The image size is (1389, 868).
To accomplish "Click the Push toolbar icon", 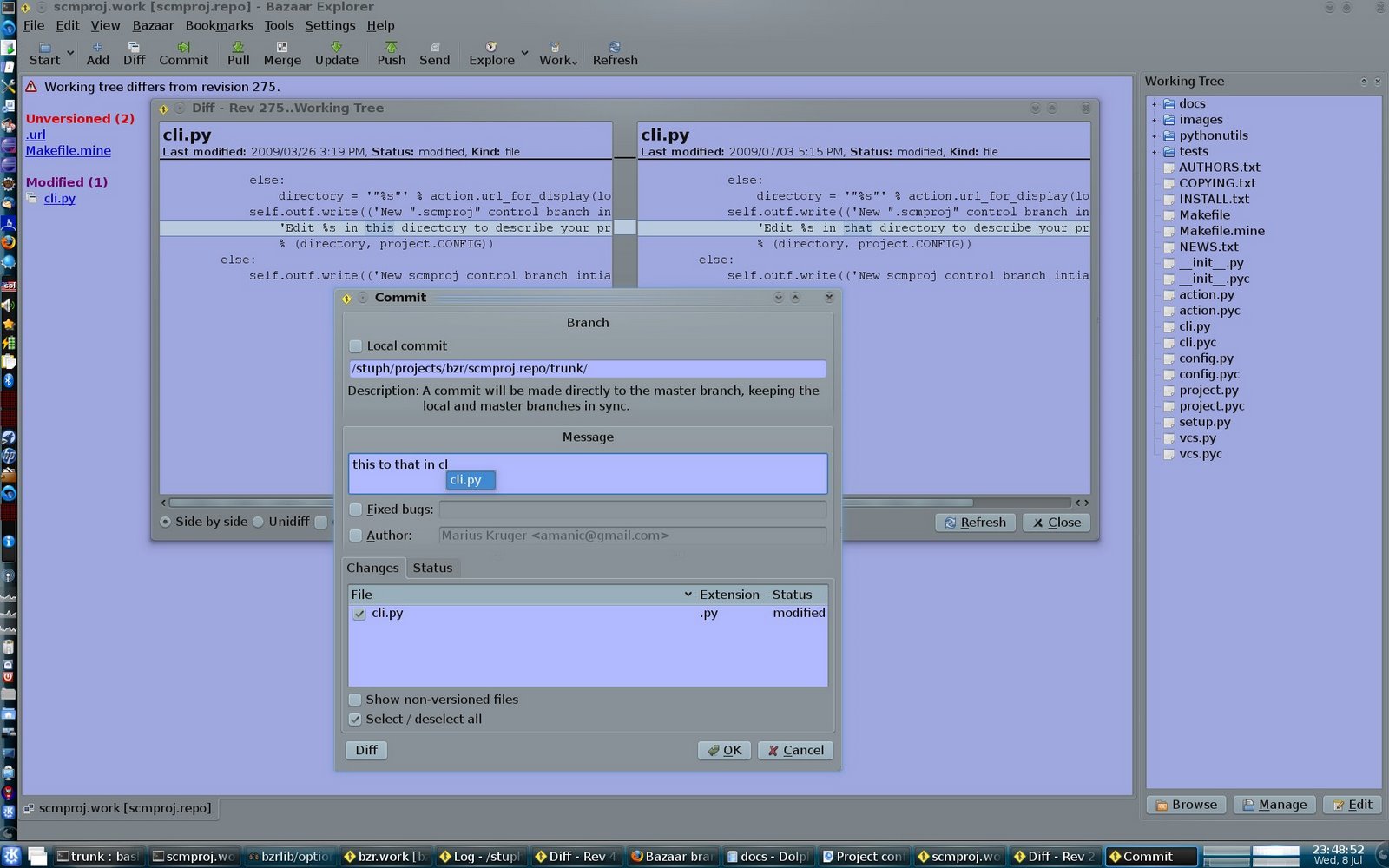I will (391, 53).
